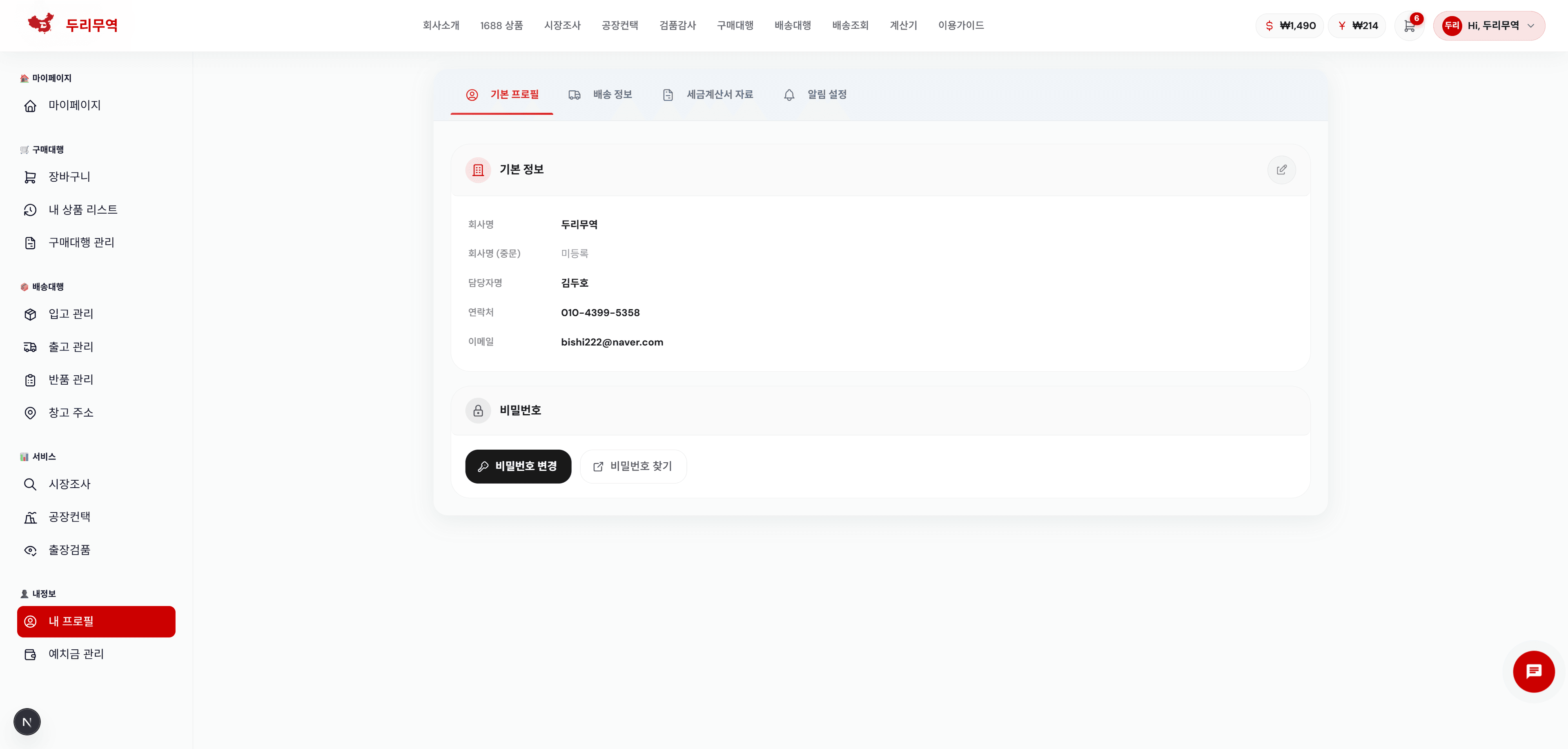
Task: Click the 공장컨택 factory icon
Action: (x=31, y=517)
